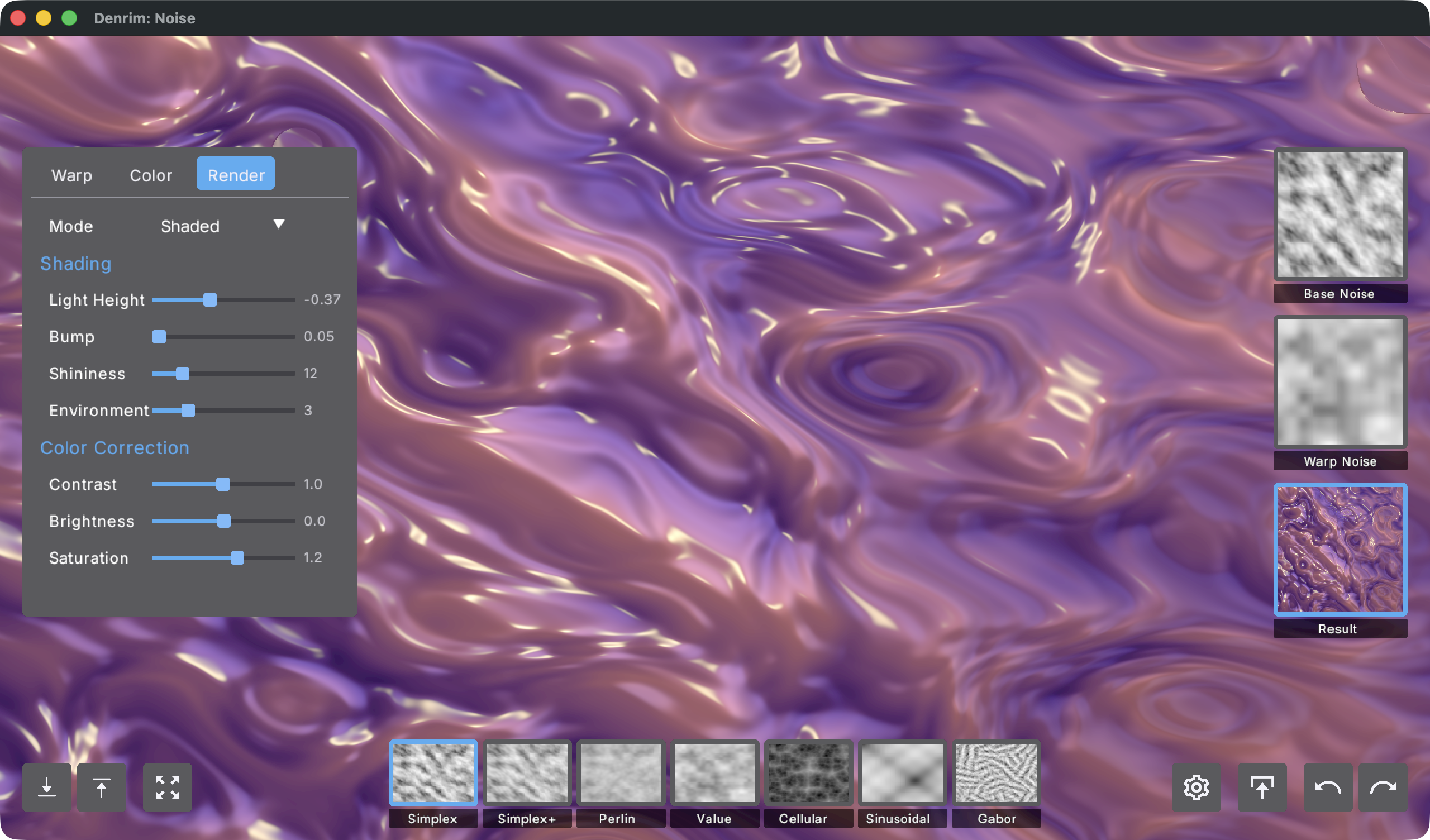Select the Cellular noise type
The width and height of the screenshot is (1430, 840).
point(808,773)
